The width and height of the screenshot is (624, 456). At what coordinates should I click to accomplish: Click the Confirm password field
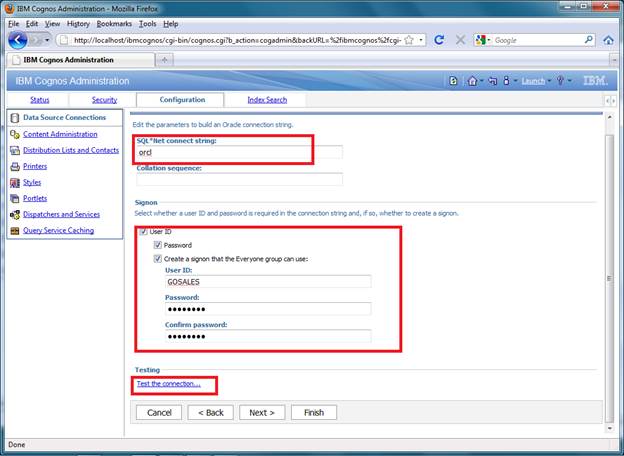pyautogui.click(x=268, y=336)
